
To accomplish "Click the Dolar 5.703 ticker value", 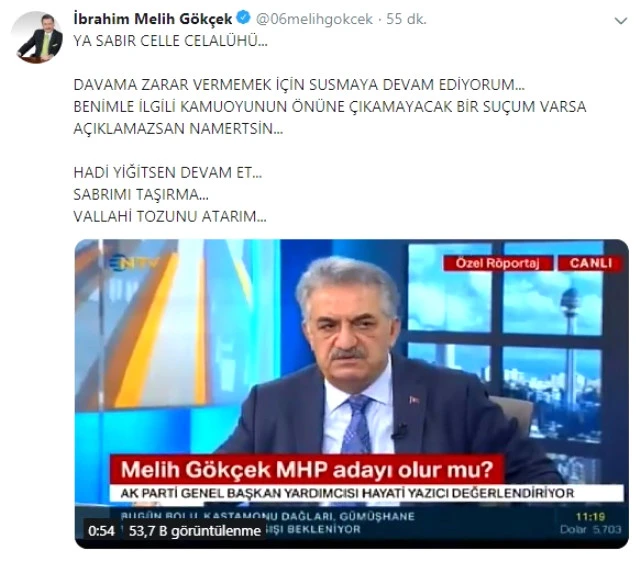I will (590, 530).
